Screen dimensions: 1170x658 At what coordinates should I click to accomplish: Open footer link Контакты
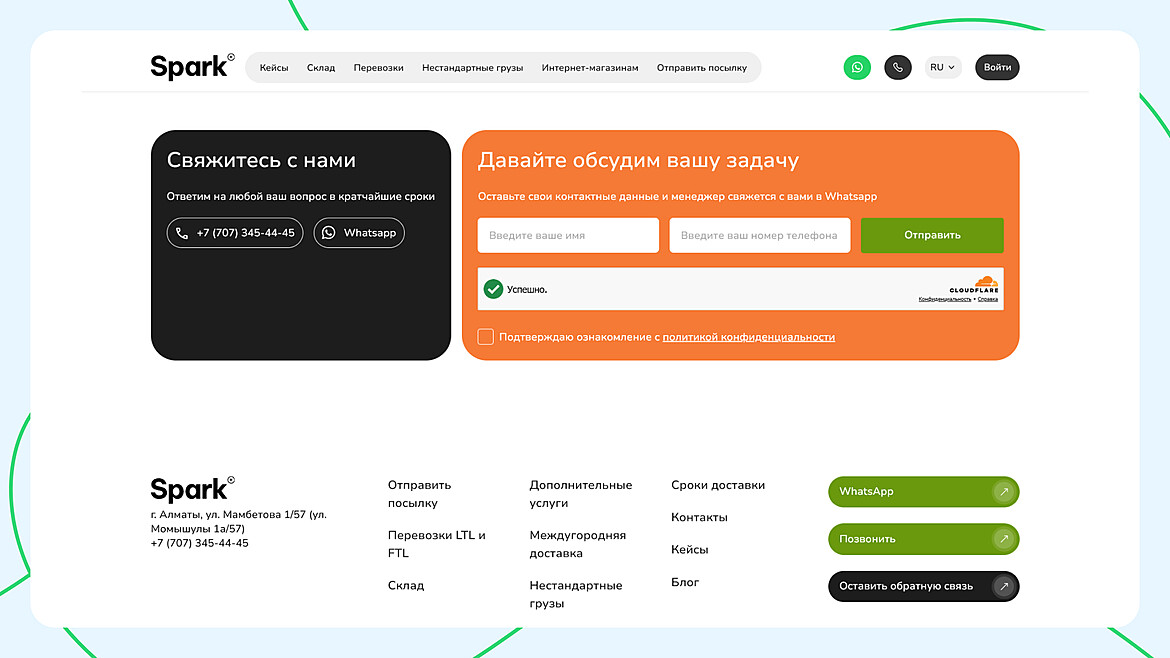tap(699, 517)
